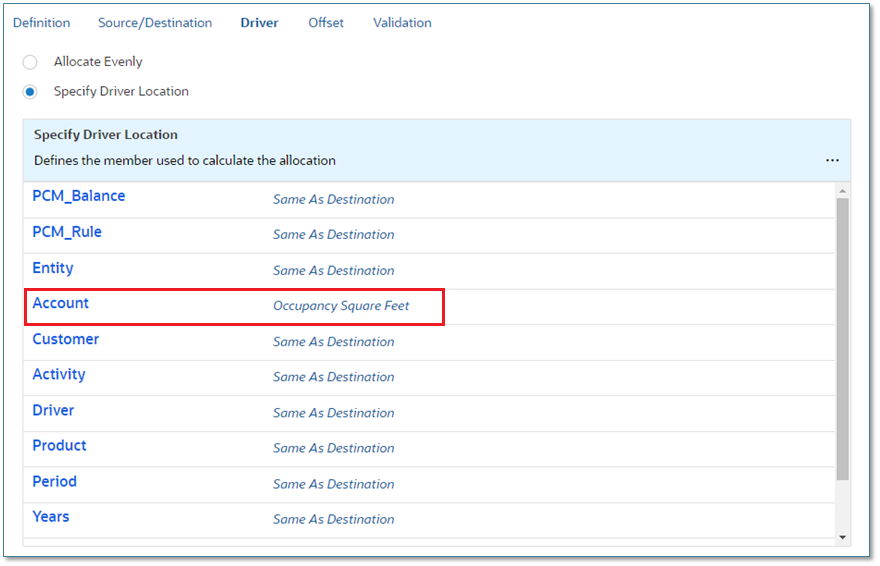880x566 pixels.
Task: Click the Driver dimension row link
Action: [53, 410]
